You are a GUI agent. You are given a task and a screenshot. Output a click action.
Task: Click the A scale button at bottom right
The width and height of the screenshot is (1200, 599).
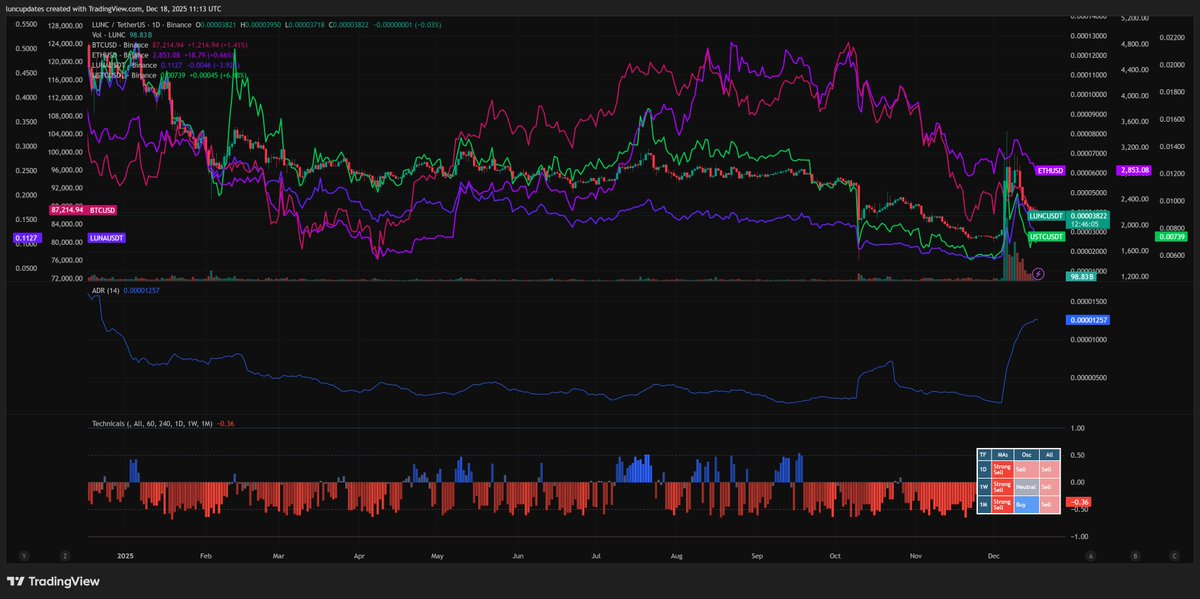pyautogui.click(x=1091, y=555)
